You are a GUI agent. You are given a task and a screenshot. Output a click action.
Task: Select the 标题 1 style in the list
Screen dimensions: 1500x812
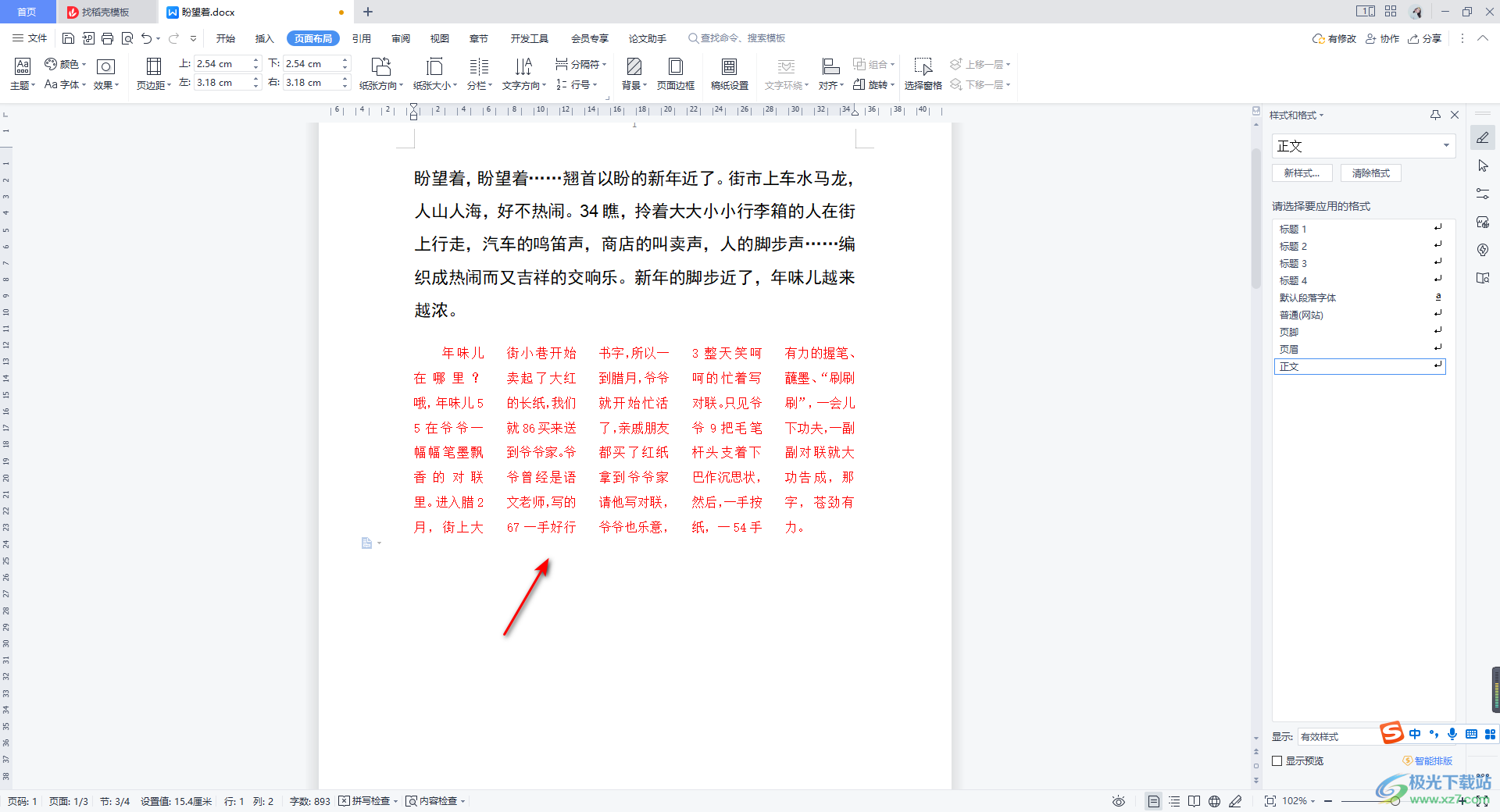coord(1359,229)
